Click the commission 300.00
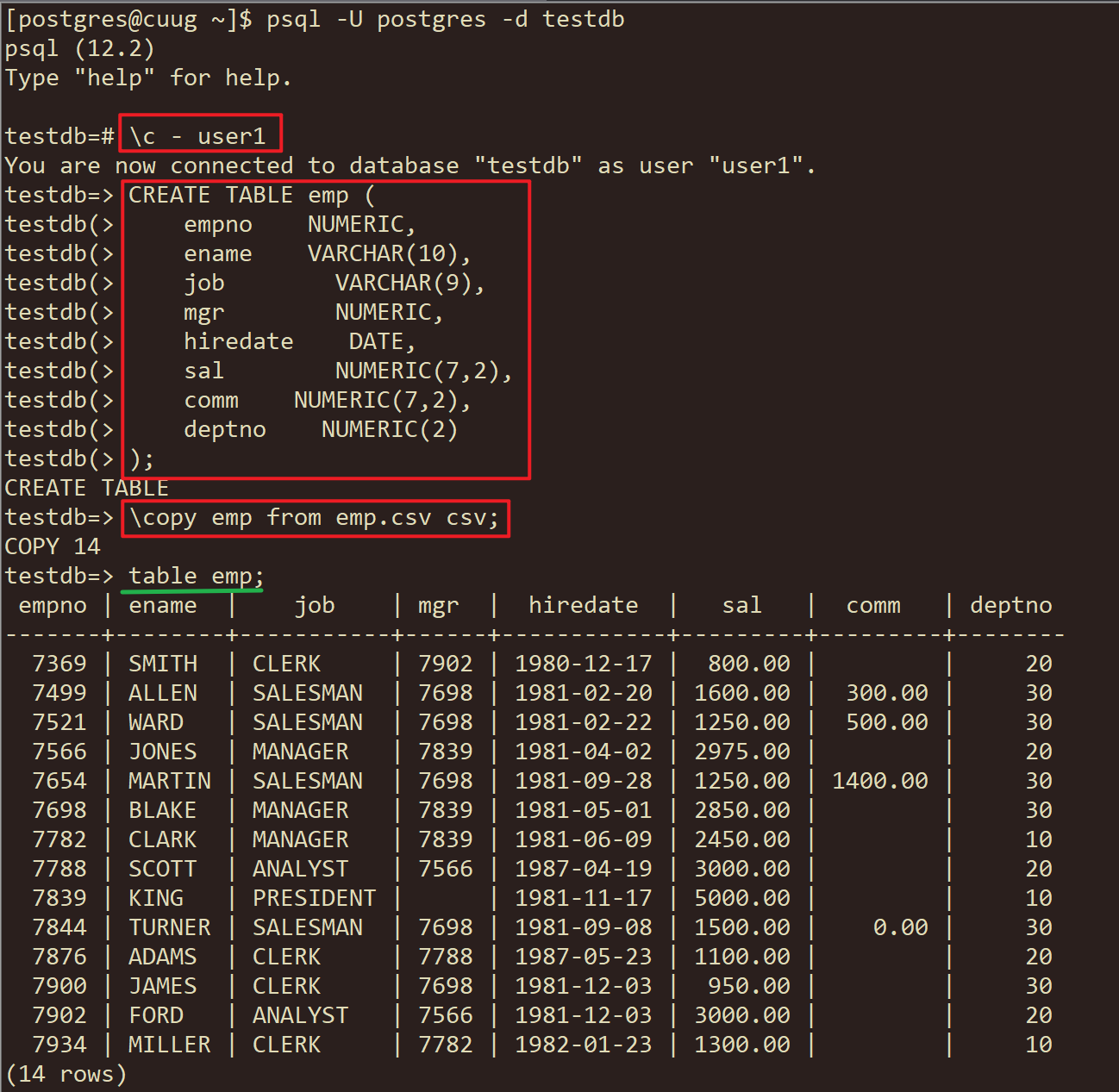This screenshot has height=1092, width=1119. tap(887, 693)
